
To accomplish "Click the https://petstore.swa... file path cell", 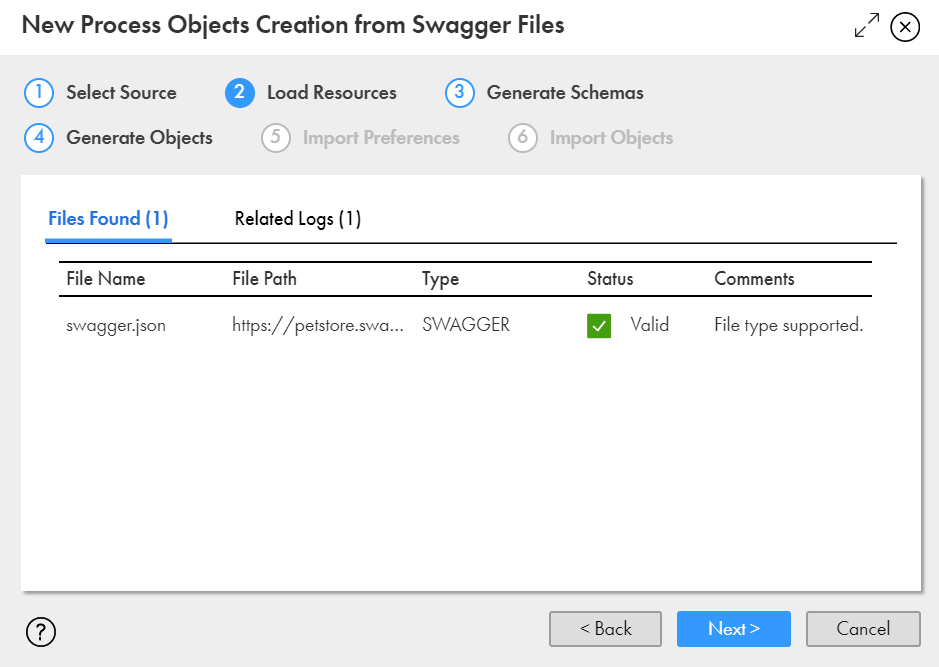I will click(x=318, y=325).
